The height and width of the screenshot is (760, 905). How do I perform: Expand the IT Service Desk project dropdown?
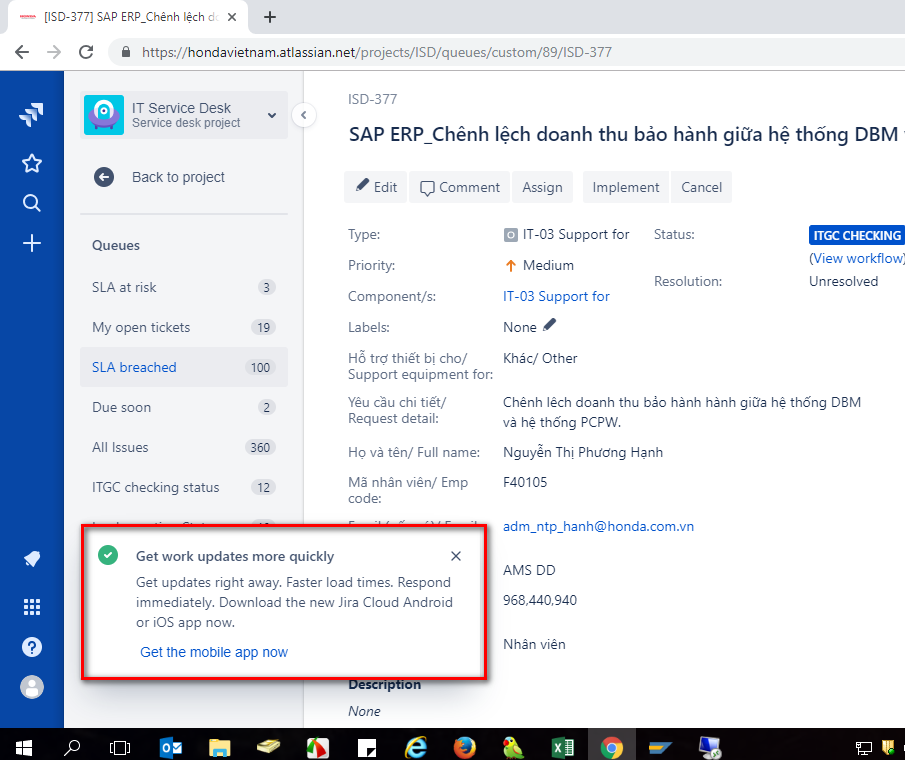pos(272,115)
